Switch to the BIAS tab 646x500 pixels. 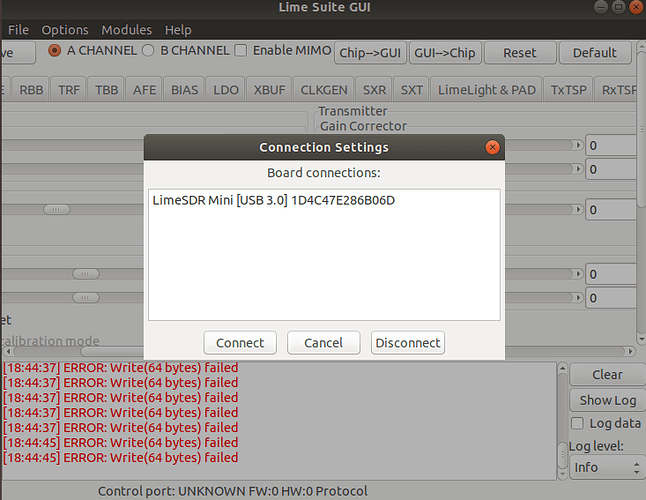point(184,89)
